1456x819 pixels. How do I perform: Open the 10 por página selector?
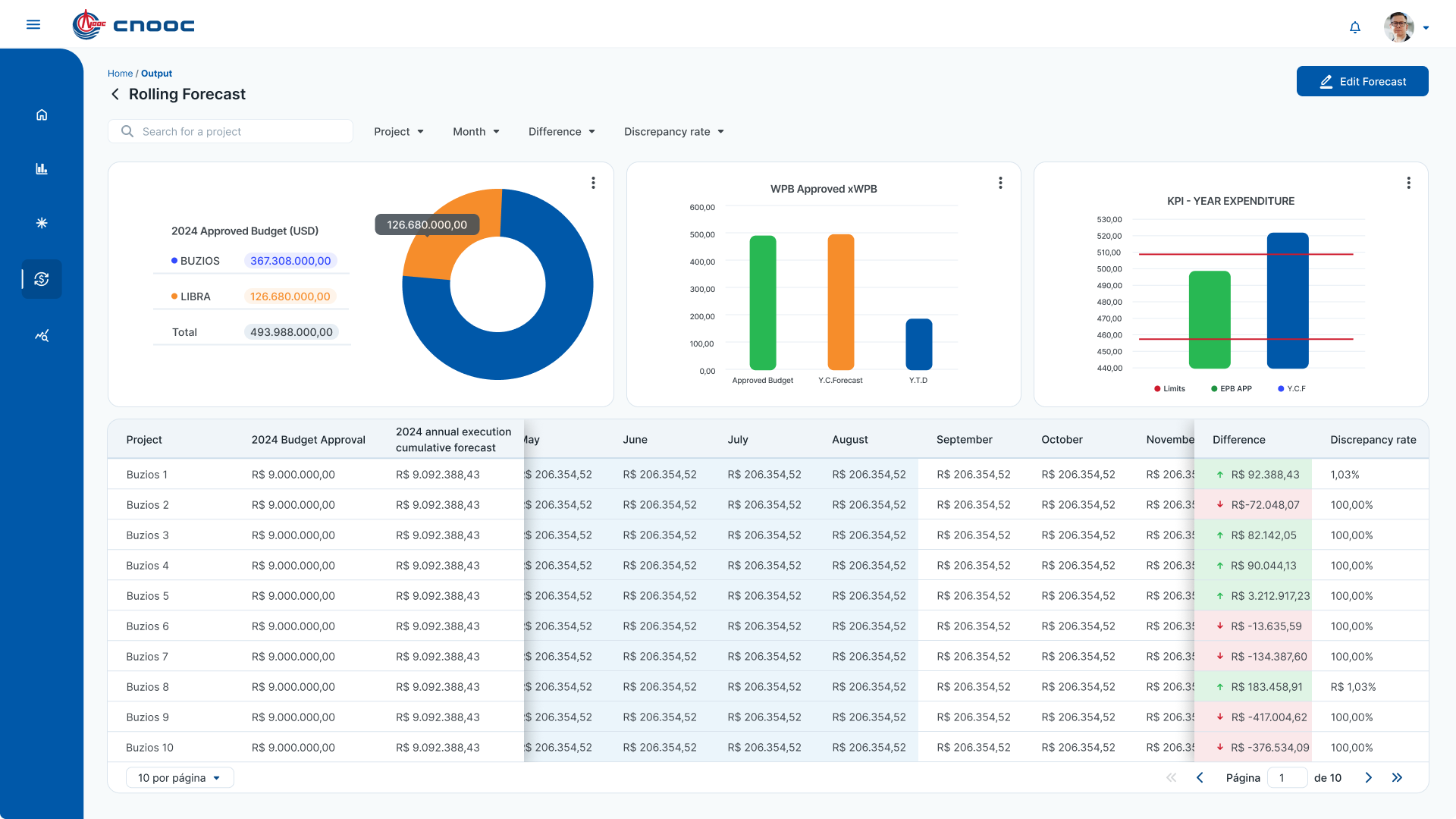pos(180,778)
